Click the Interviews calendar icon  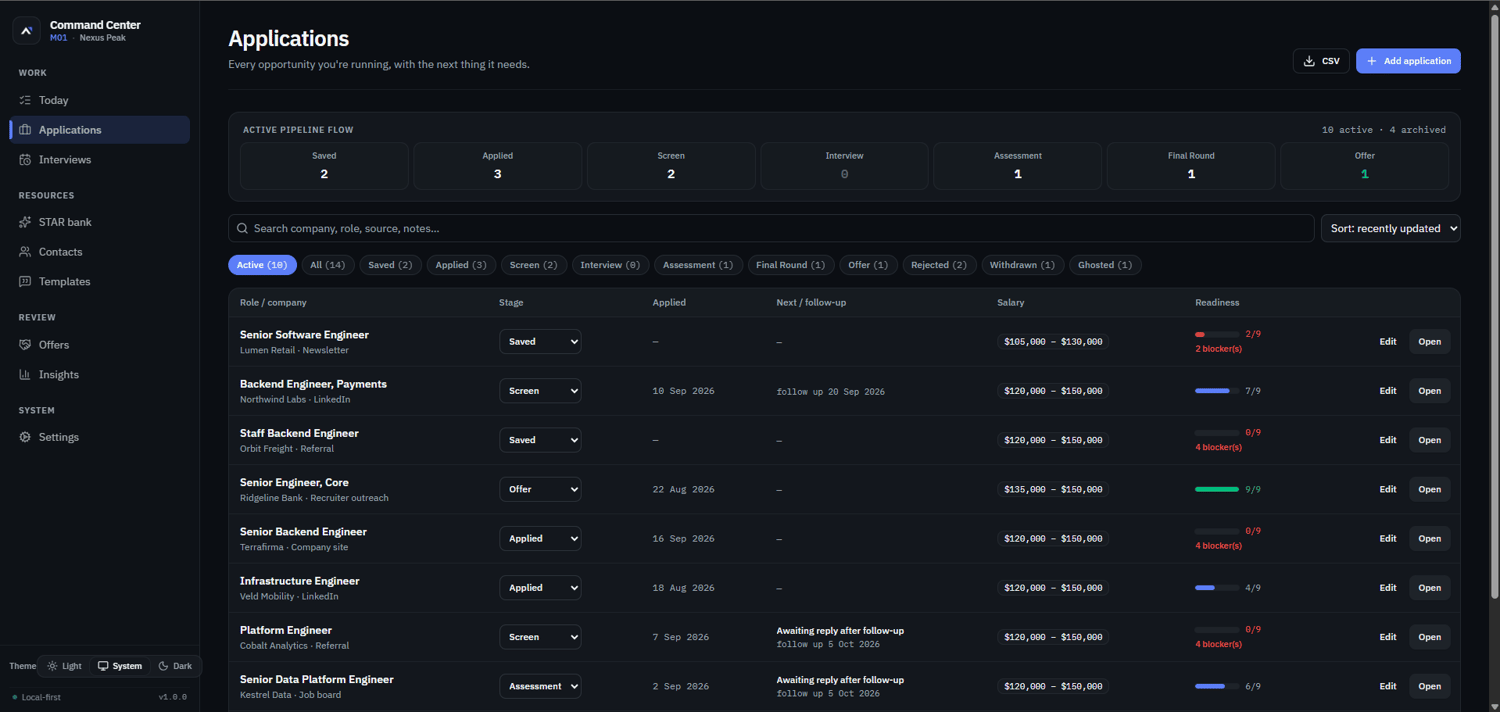pyautogui.click(x=25, y=160)
